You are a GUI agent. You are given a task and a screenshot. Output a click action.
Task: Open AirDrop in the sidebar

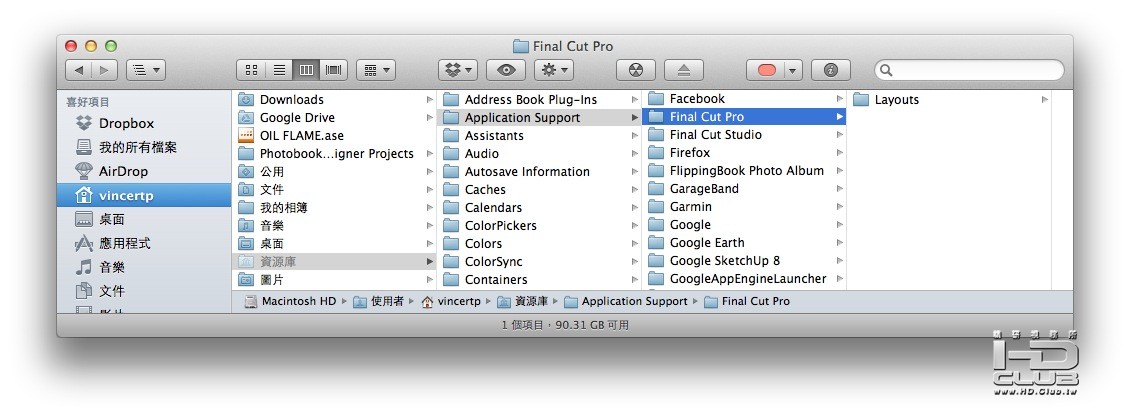tap(144, 172)
